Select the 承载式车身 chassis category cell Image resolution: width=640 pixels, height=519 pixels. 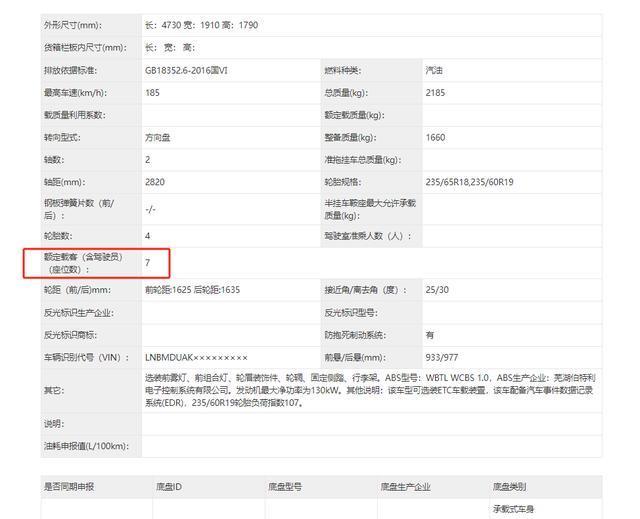[x=515, y=510]
